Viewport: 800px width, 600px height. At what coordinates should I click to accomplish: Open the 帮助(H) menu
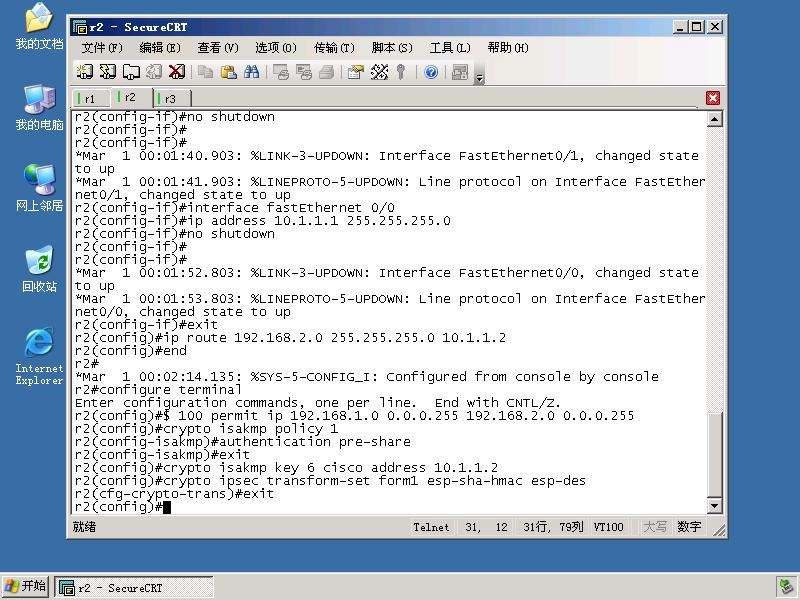pos(508,48)
